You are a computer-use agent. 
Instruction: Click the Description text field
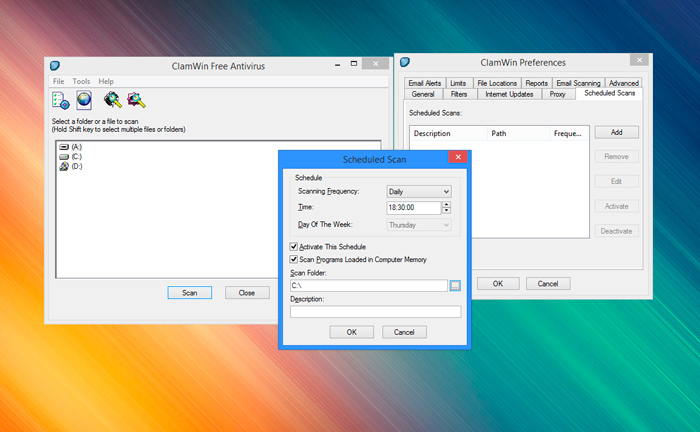(375, 312)
